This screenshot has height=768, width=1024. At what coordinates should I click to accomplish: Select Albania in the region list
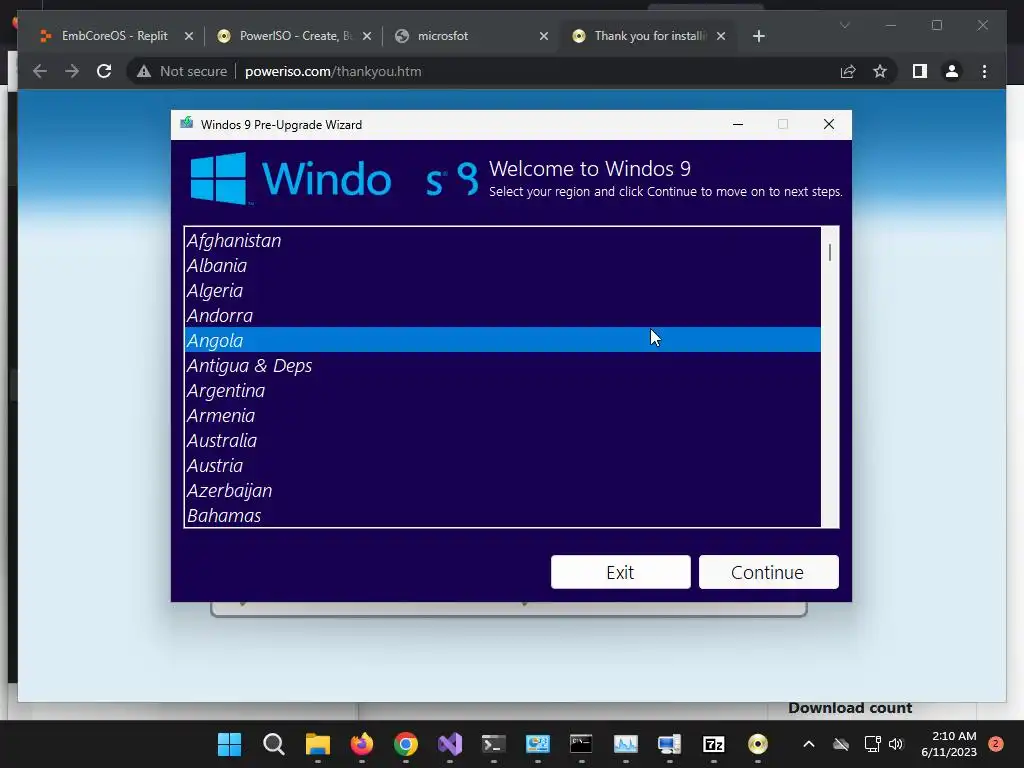pos(503,265)
